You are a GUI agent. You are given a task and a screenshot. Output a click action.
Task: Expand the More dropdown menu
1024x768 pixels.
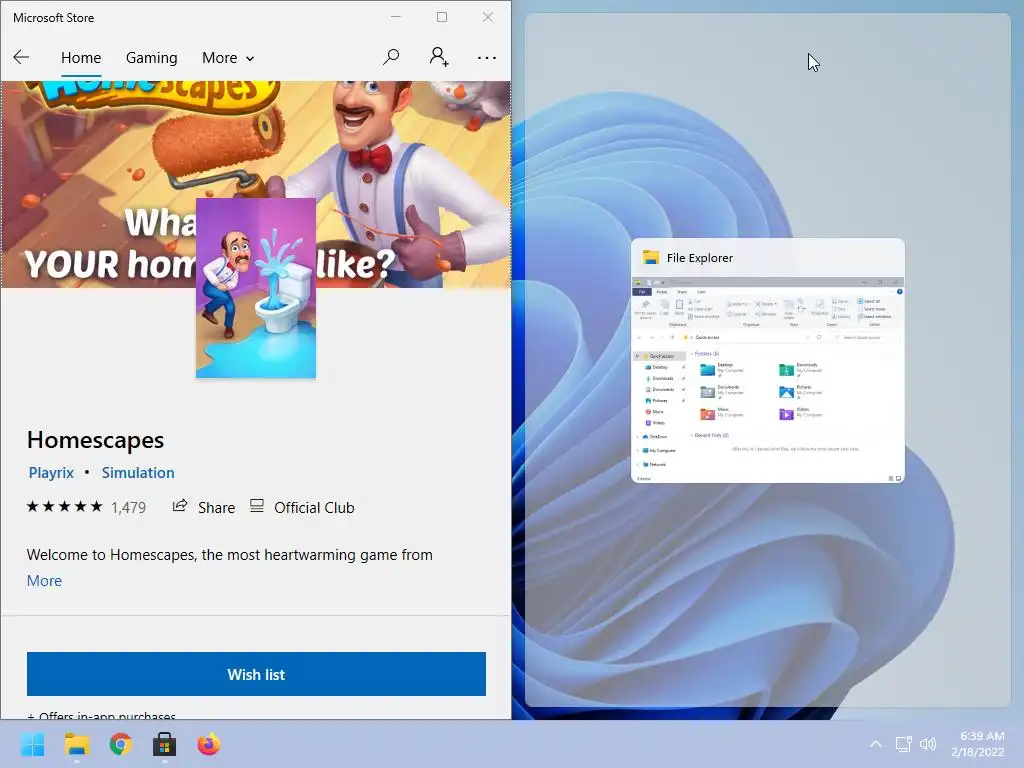tap(228, 57)
